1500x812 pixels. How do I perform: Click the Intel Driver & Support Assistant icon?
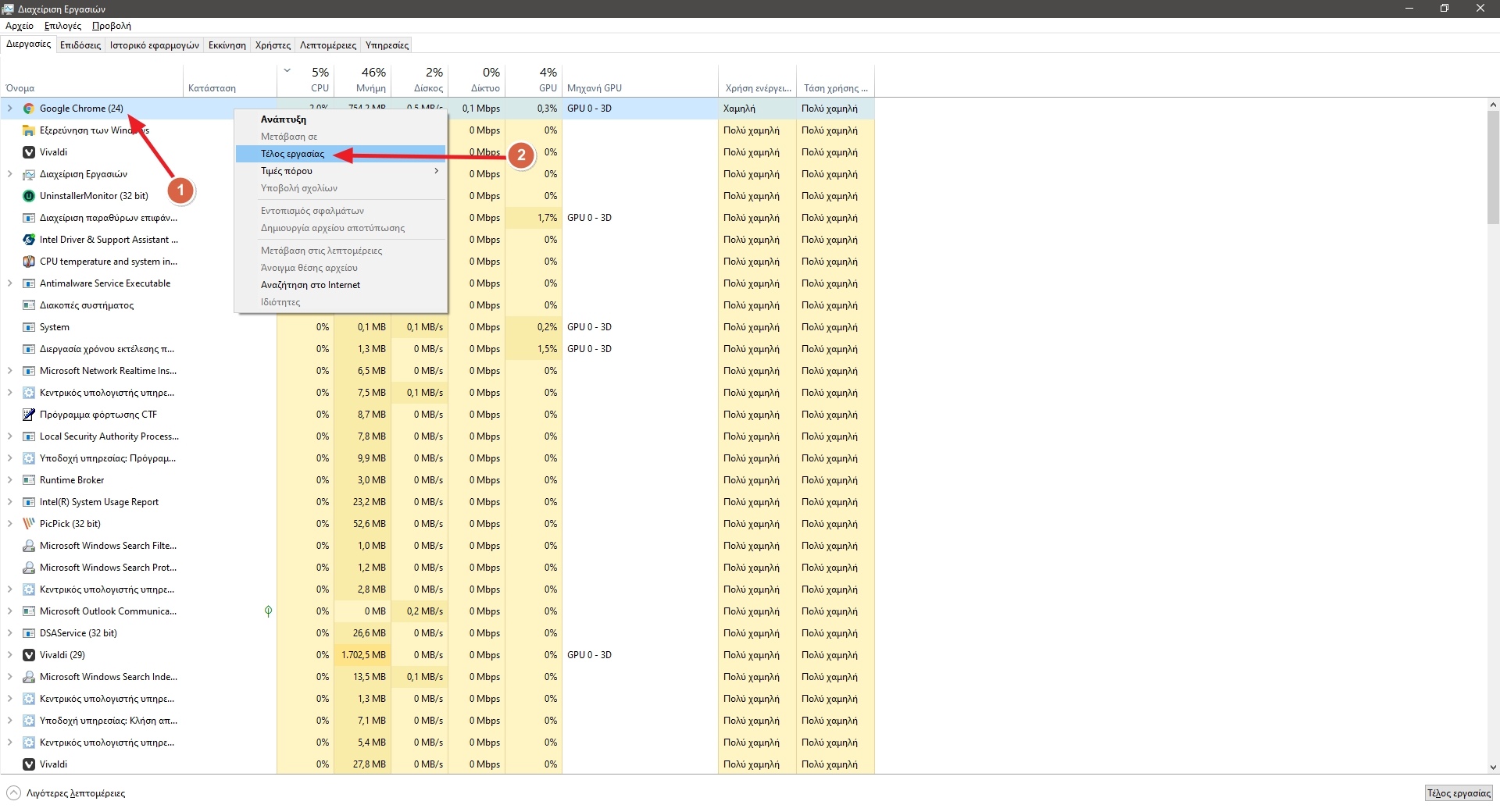[x=29, y=240]
